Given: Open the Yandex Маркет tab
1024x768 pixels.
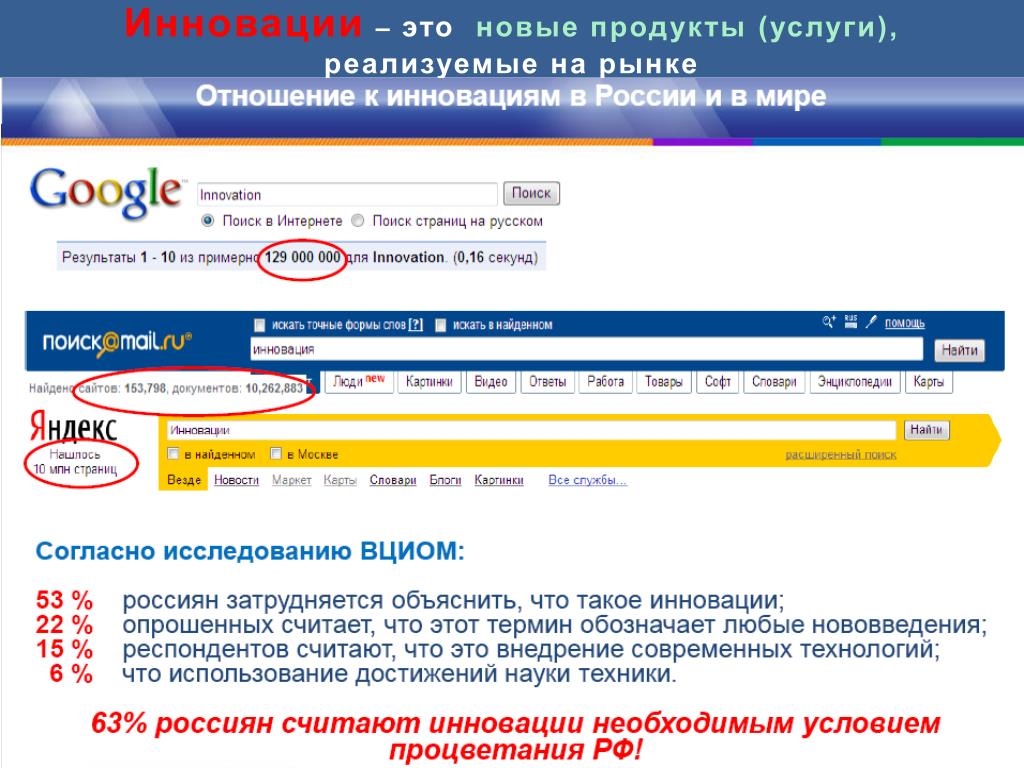Looking at the screenshot, I should pos(291,480).
